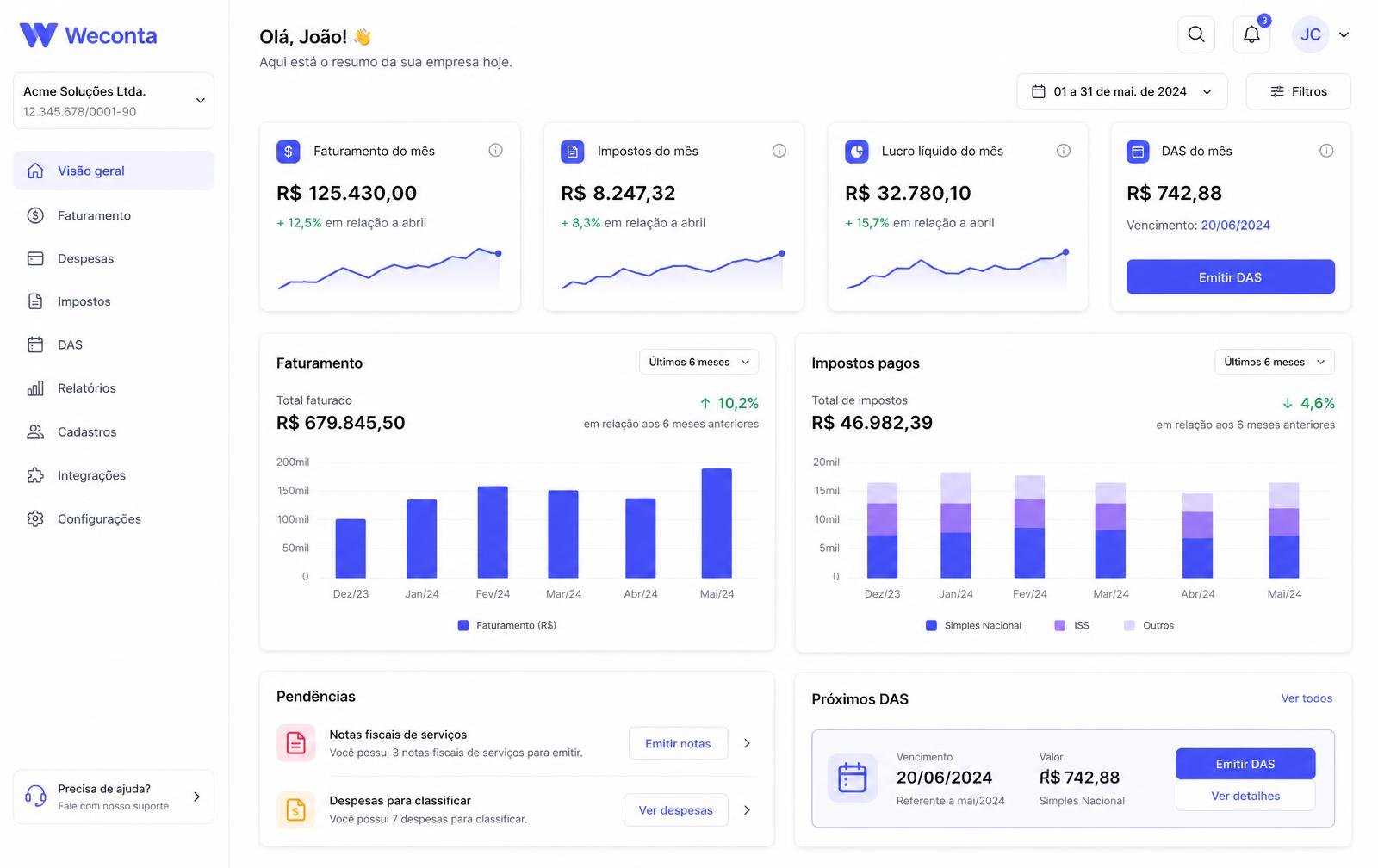Expand Acme Soluções Ltda. company selector

[114, 101]
